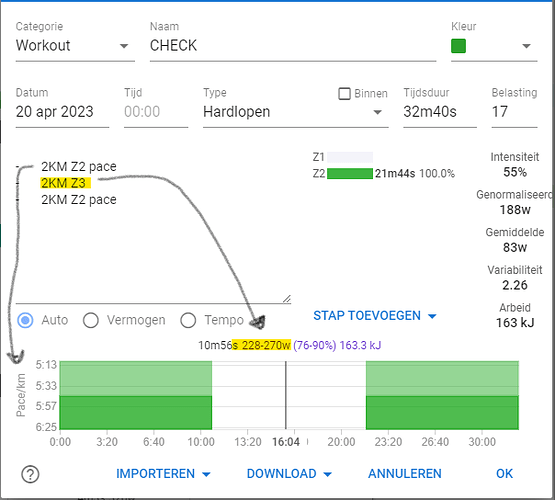Select the Tempo radio button
555x500 pixels.
coord(188,320)
